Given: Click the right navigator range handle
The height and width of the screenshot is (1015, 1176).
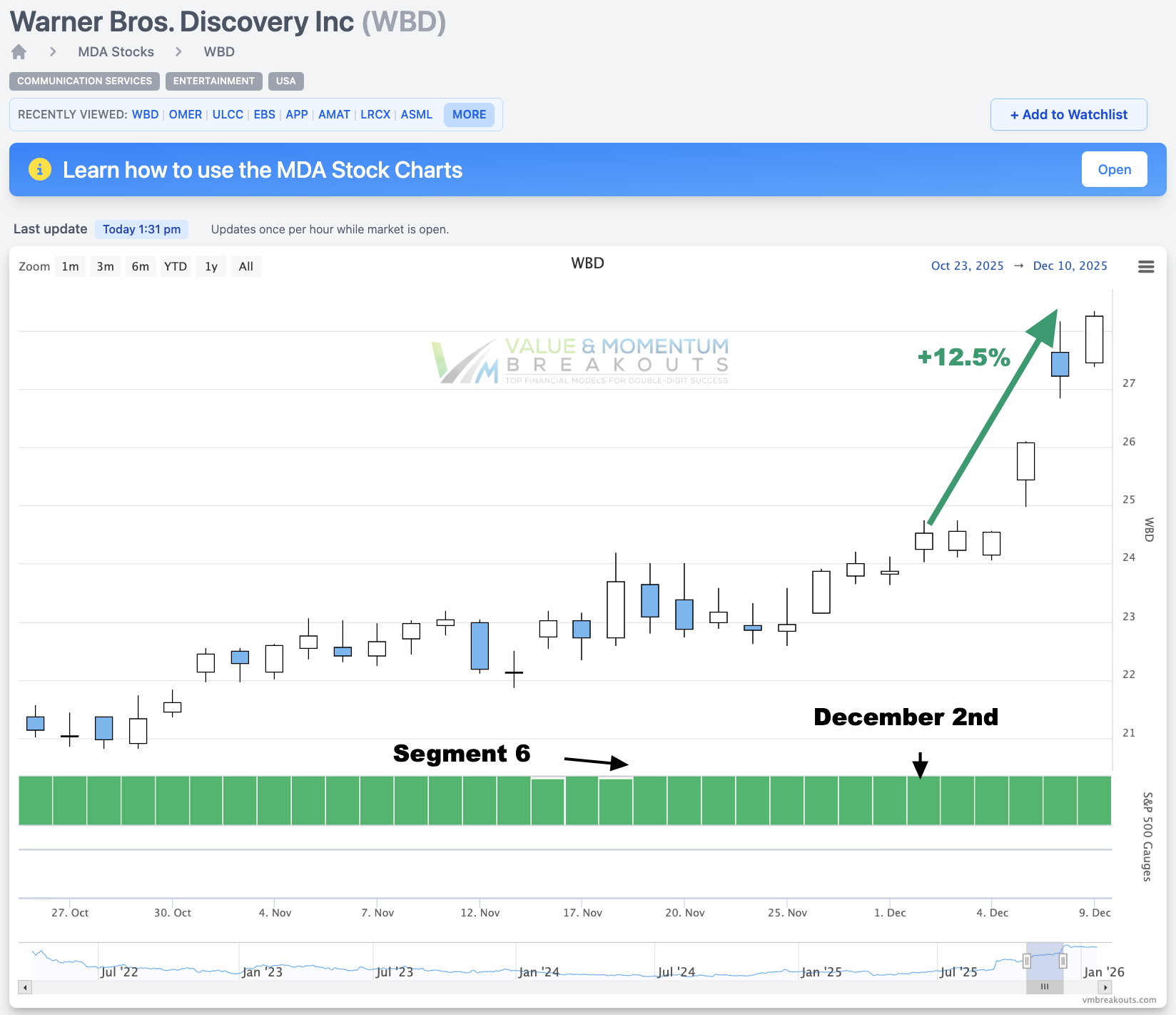Looking at the screenshot, I should 1063,961.
